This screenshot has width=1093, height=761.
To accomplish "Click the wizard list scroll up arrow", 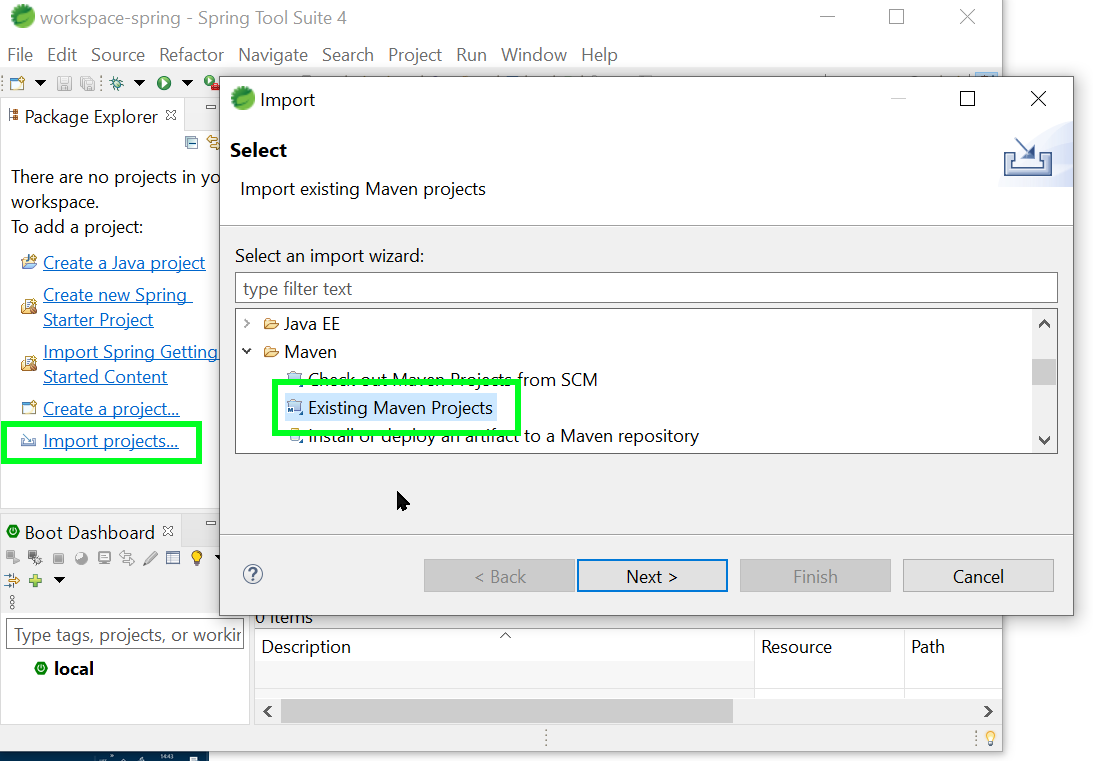I will click(x=1044, y=324).
